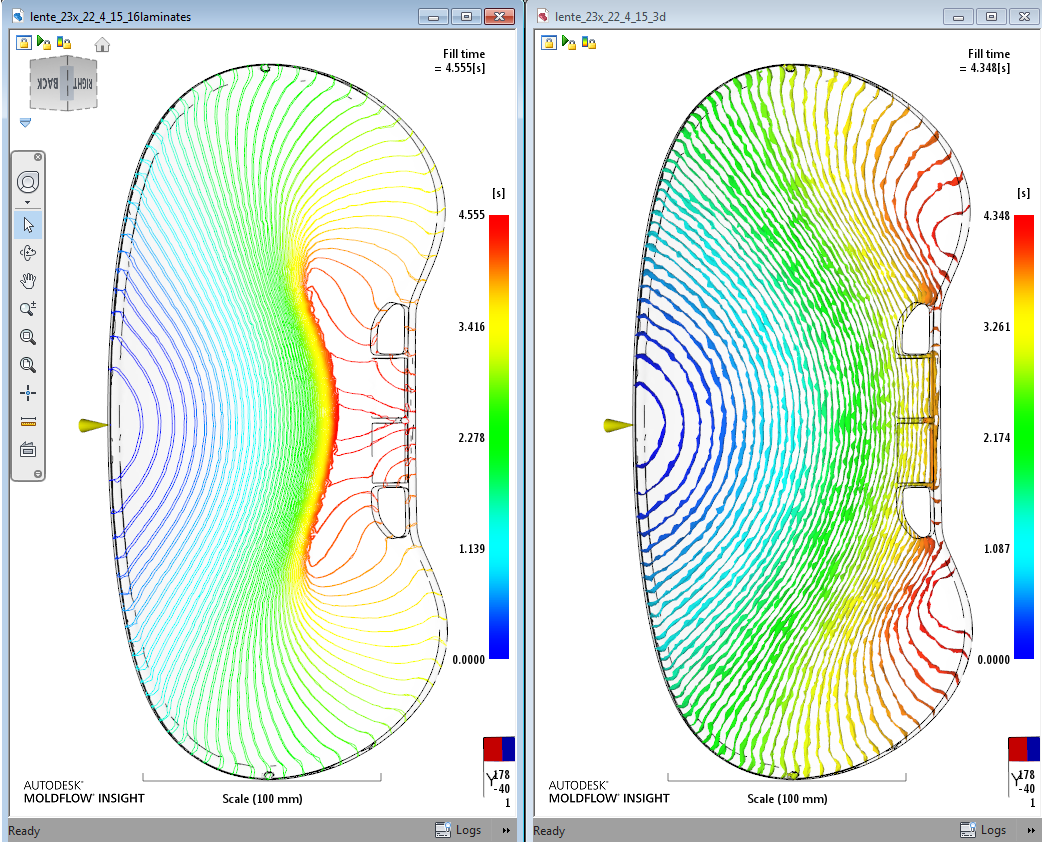
Task: Collapse the panel using the blue arrow below ViewCube
Action: click(26, 123)
